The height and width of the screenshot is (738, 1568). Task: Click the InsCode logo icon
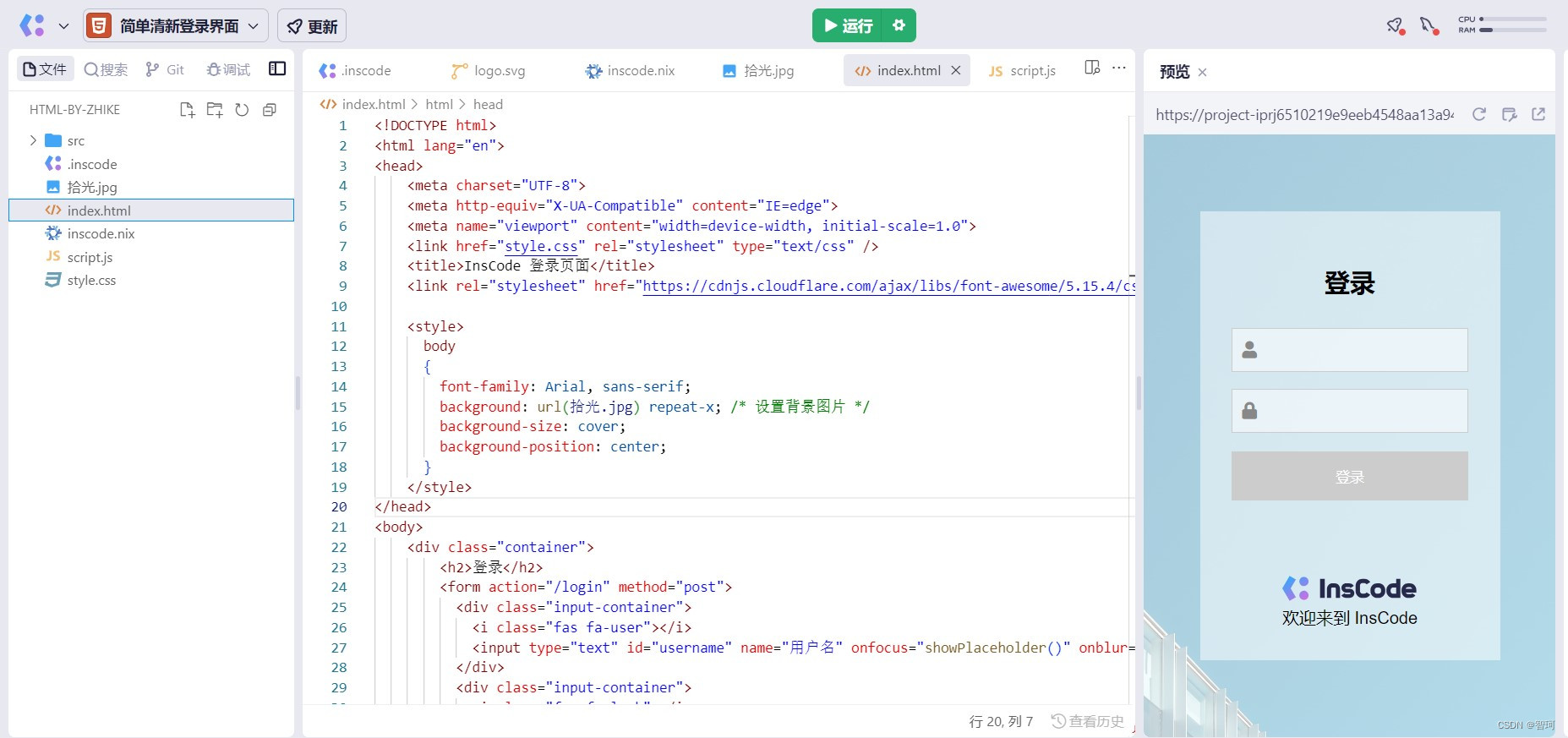(32, 25)
